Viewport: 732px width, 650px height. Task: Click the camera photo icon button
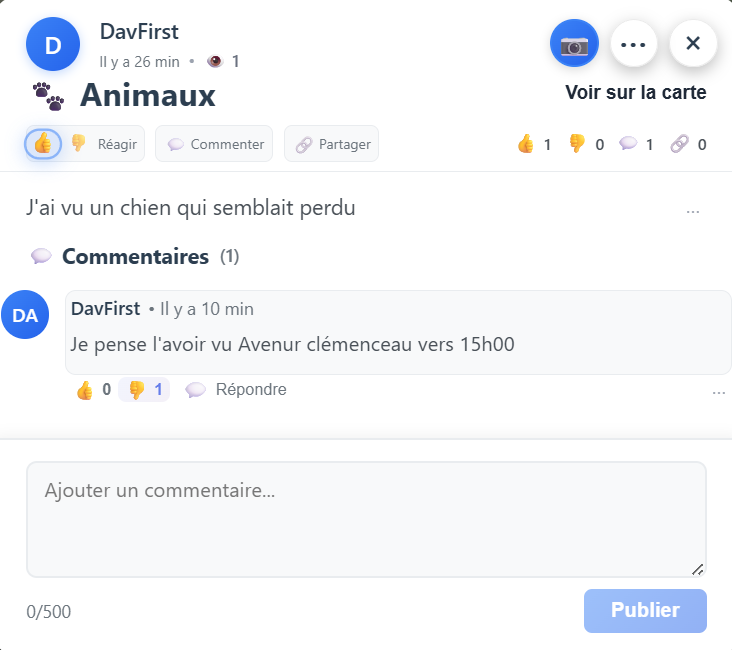pos(574,45)
